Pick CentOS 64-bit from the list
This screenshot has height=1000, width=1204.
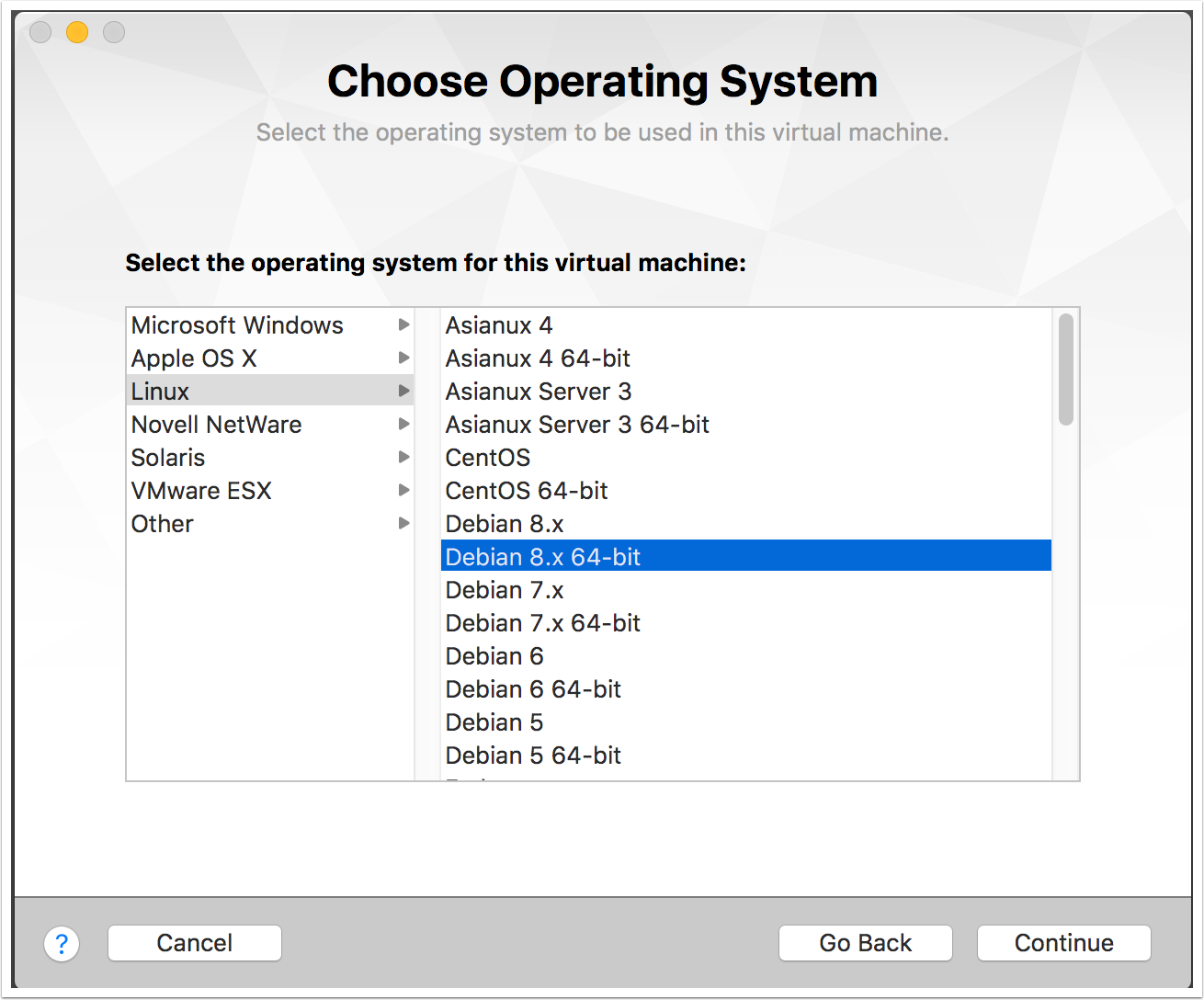coord(527,491)
